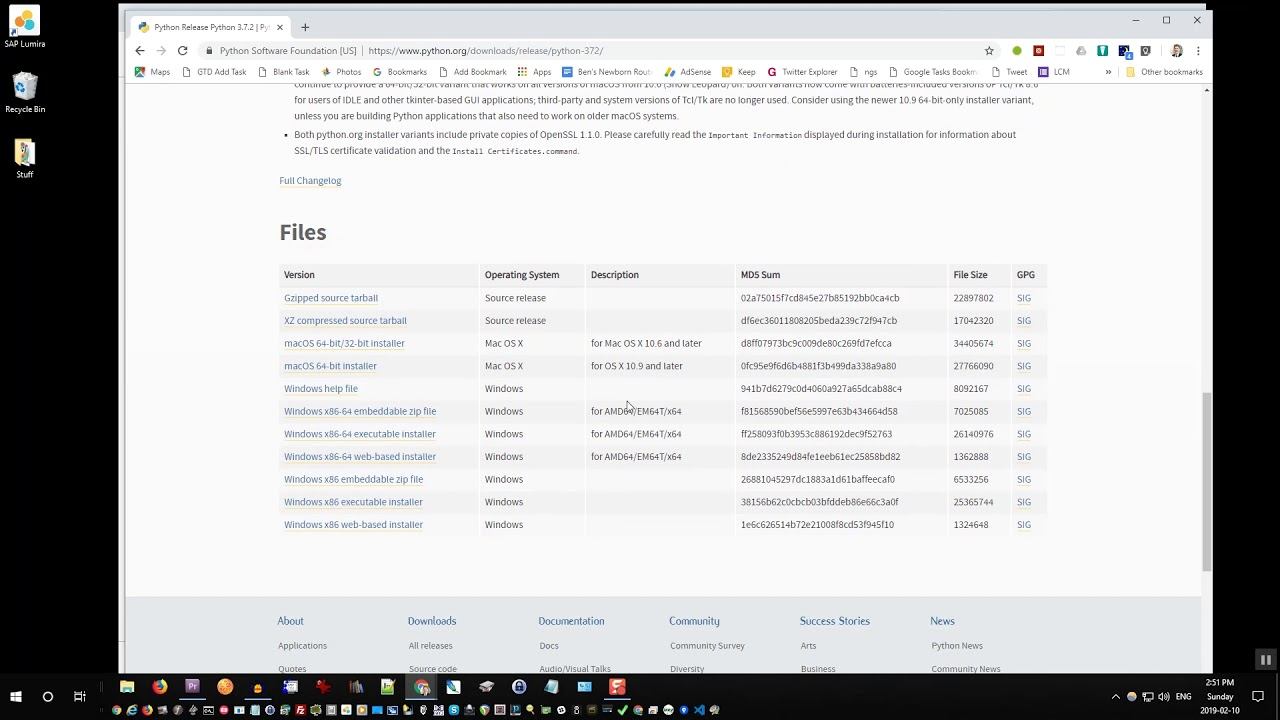Download Windows x86-64 web-based installer
The image size is (1280, 720).
tap(360, 457)
